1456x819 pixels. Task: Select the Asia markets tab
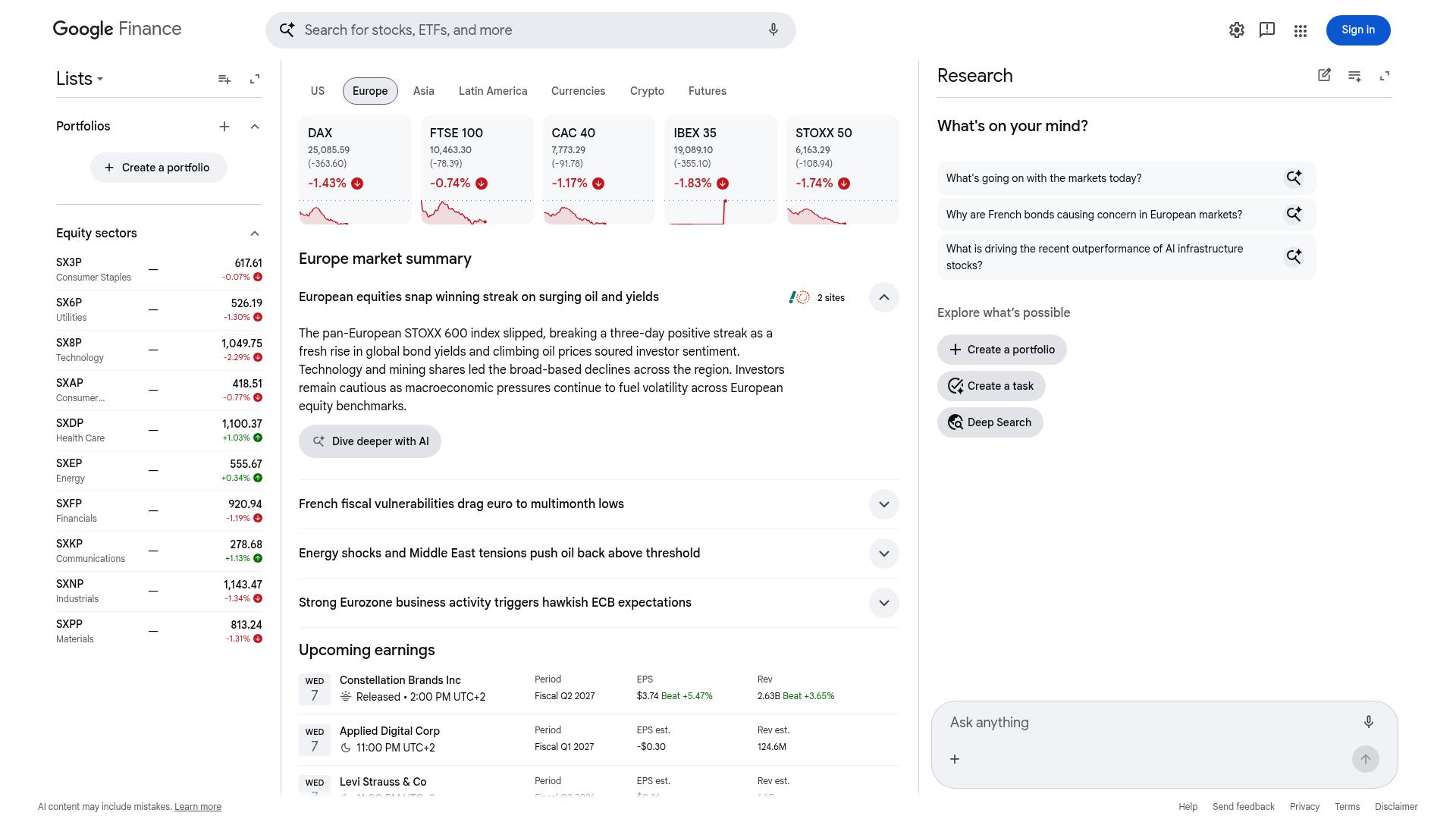point(424,91)
